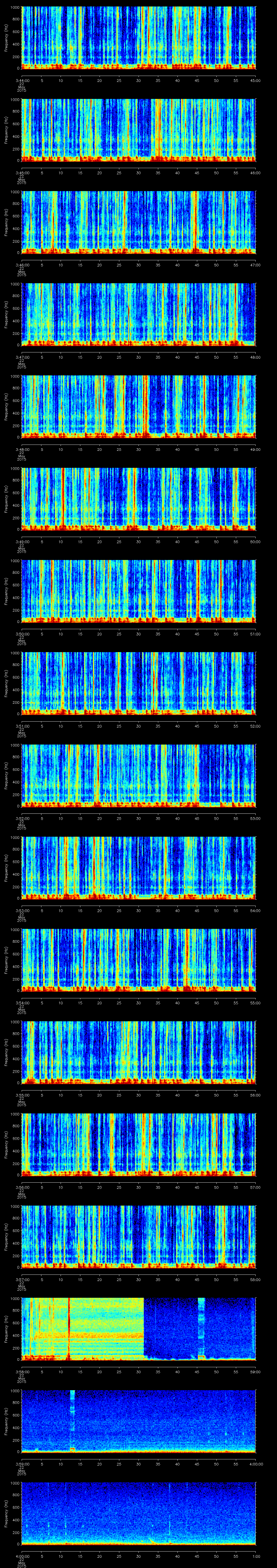Click the Frequency (Hz) label of top spectrogram

[6, 38]
